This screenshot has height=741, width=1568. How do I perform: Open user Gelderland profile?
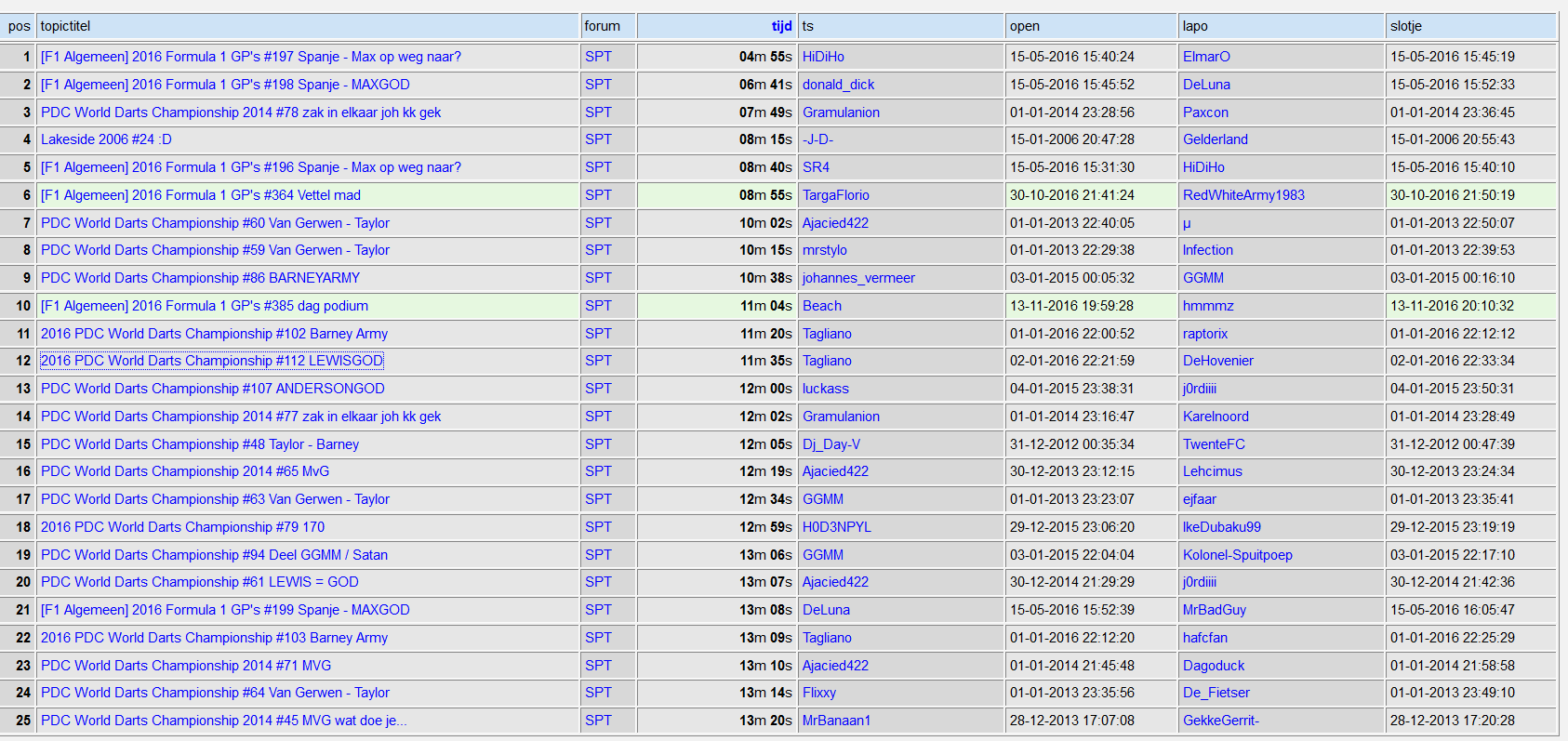point(1216,139)
